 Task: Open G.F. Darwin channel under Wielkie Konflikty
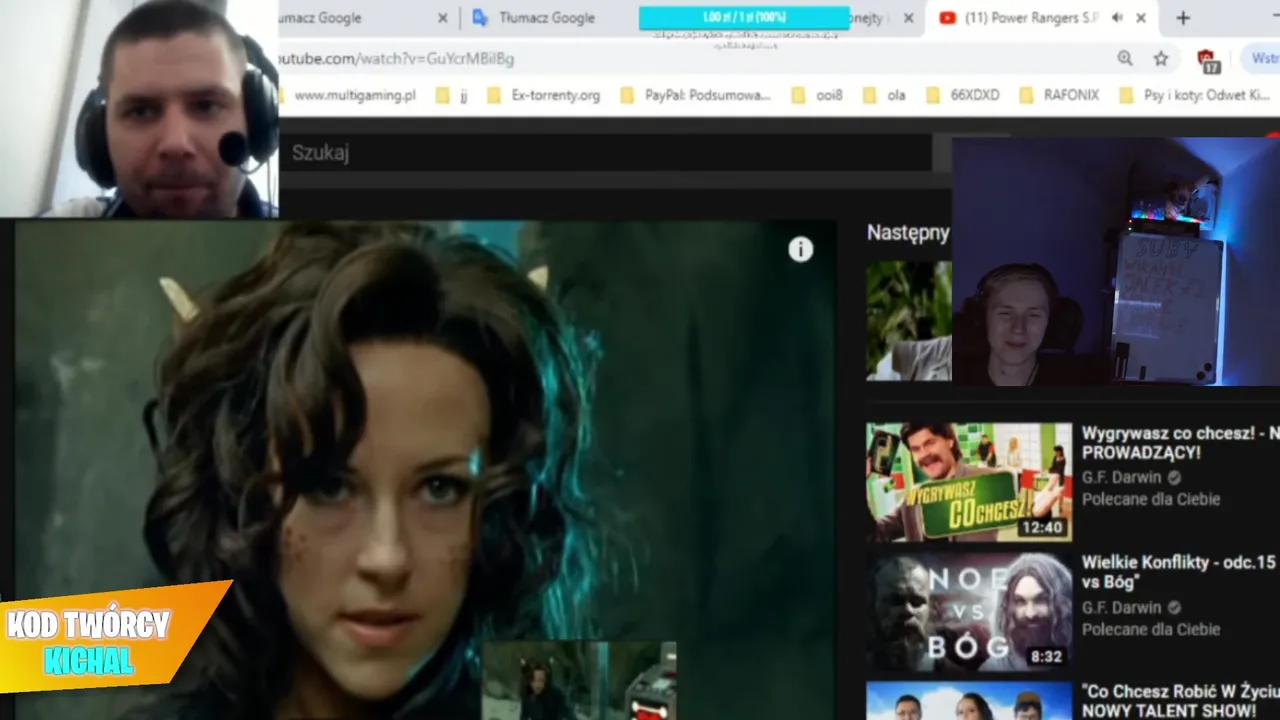point(1121,608)
